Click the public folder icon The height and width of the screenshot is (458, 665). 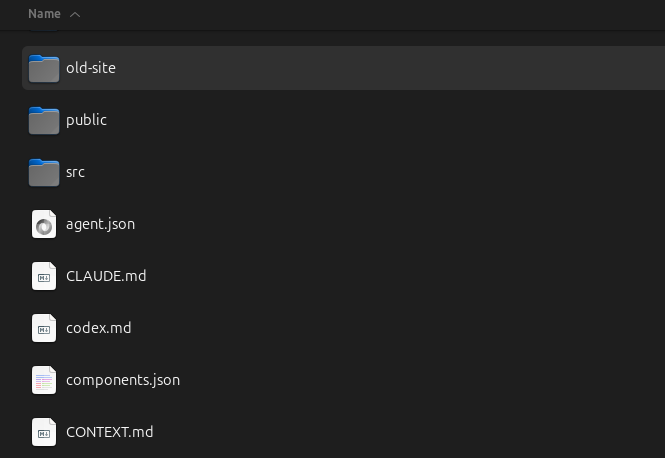44,120
